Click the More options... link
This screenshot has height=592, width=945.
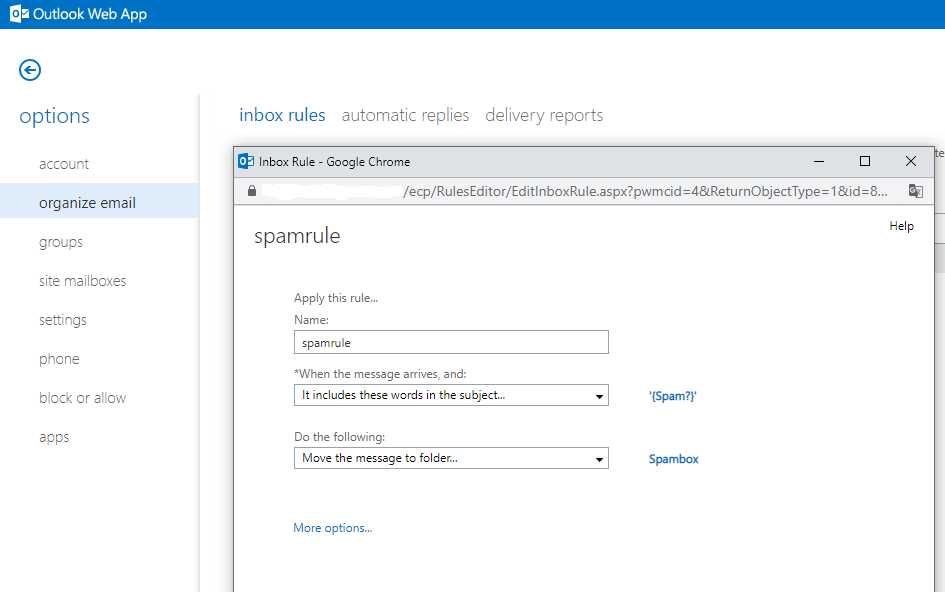[333, 528]
